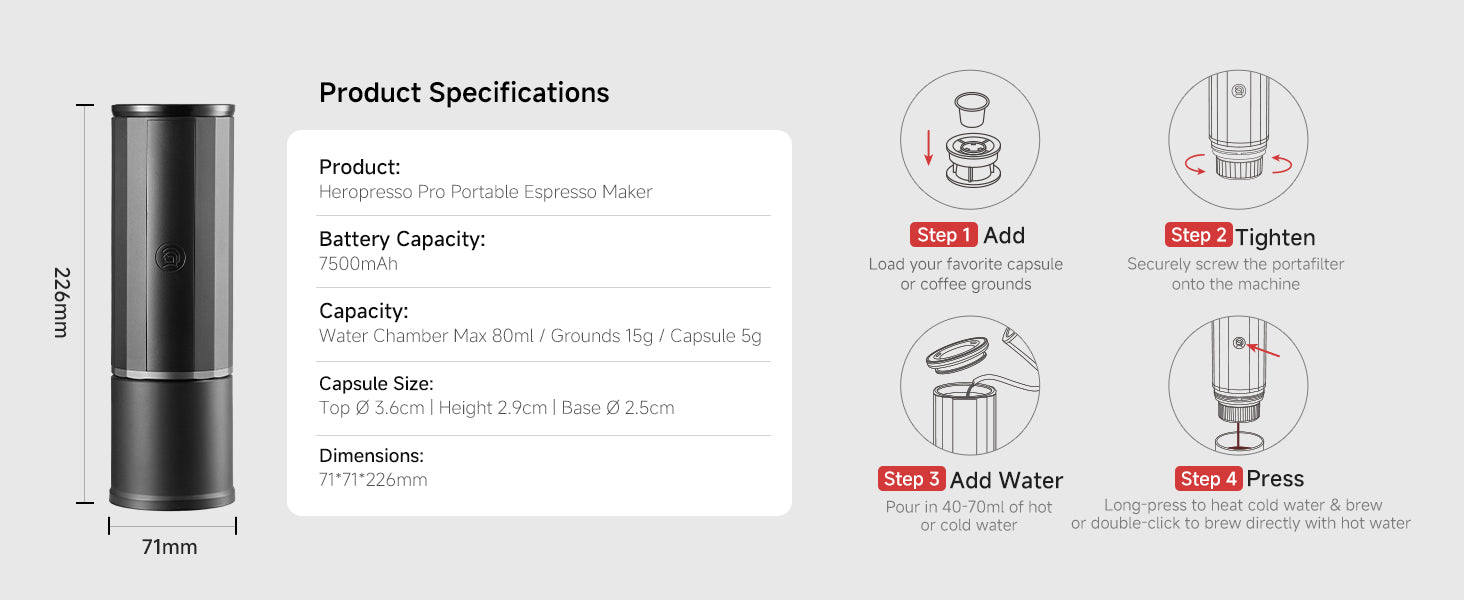Select the red Step 1 badge

tap(943, 235)
